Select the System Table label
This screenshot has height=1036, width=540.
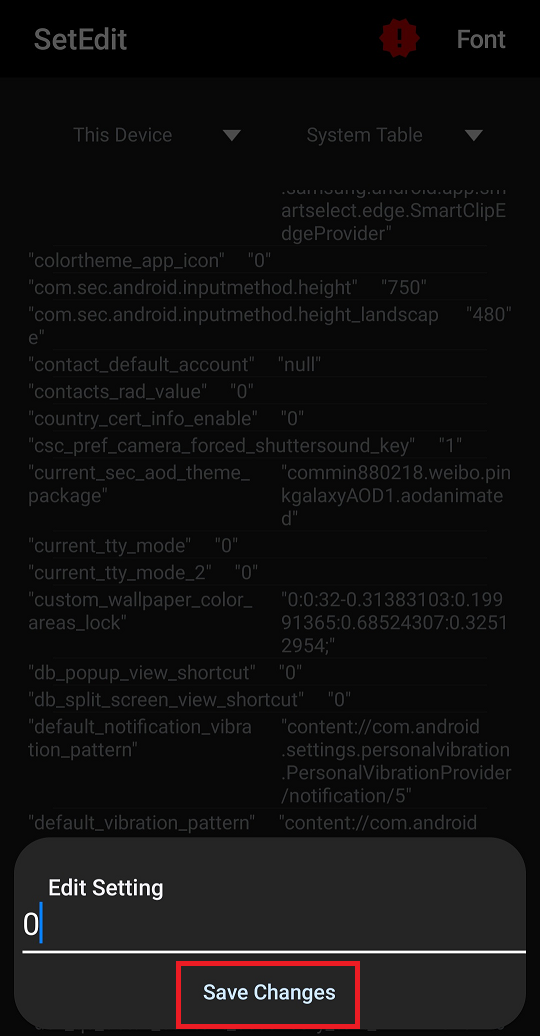(364, 135)
